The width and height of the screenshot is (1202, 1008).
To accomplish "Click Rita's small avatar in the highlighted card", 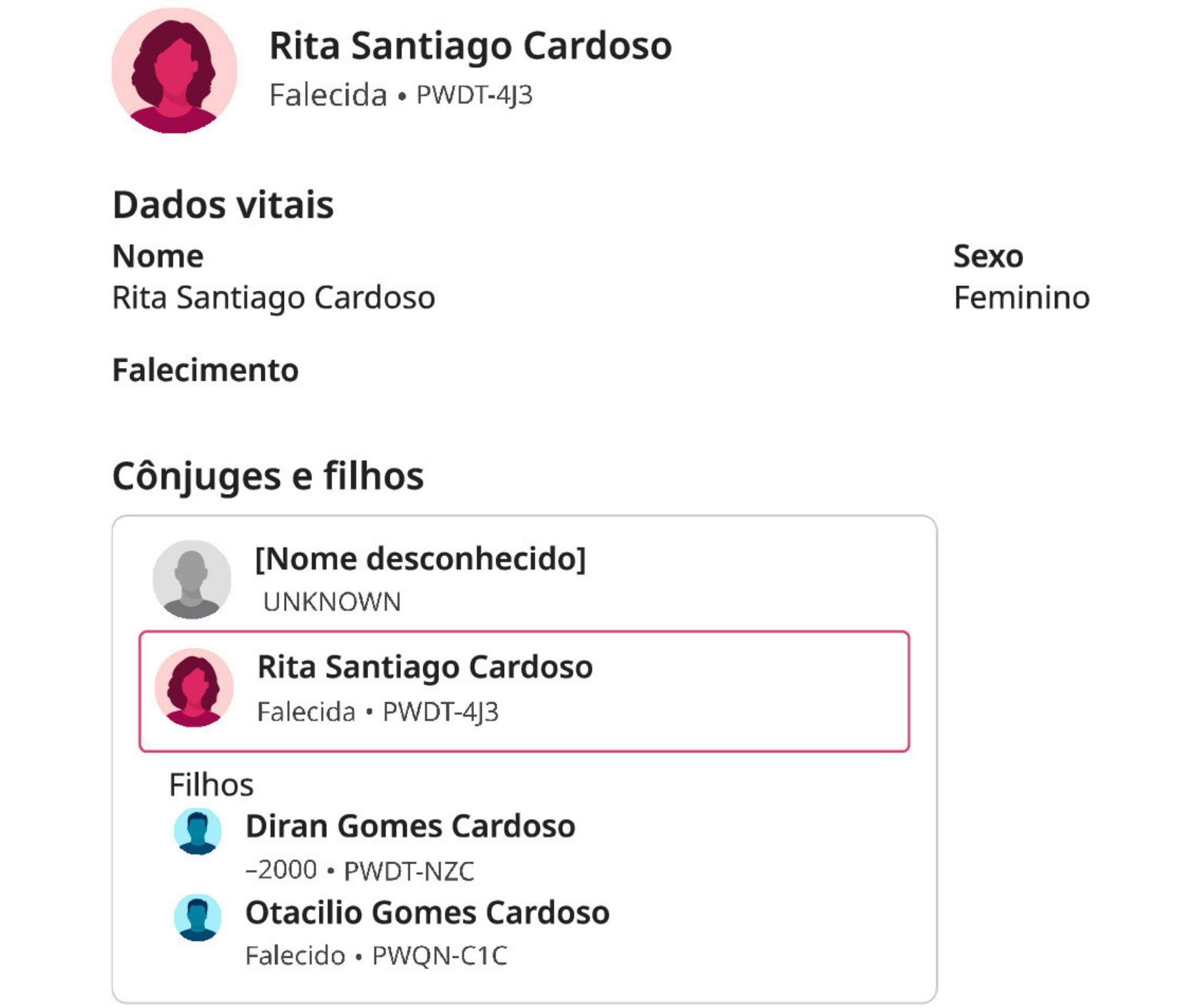I will pos(194,687).
